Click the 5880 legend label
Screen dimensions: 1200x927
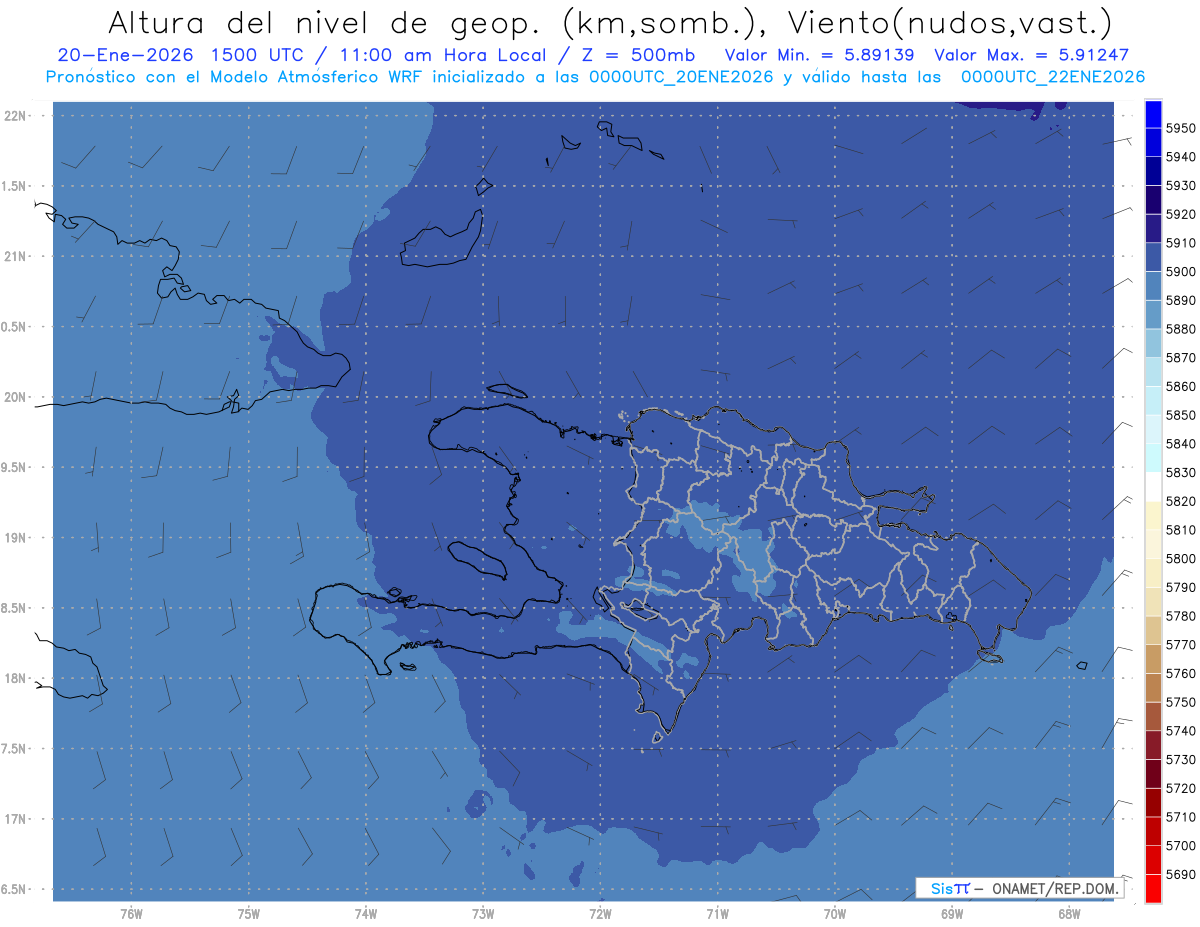click(1180, 329)
